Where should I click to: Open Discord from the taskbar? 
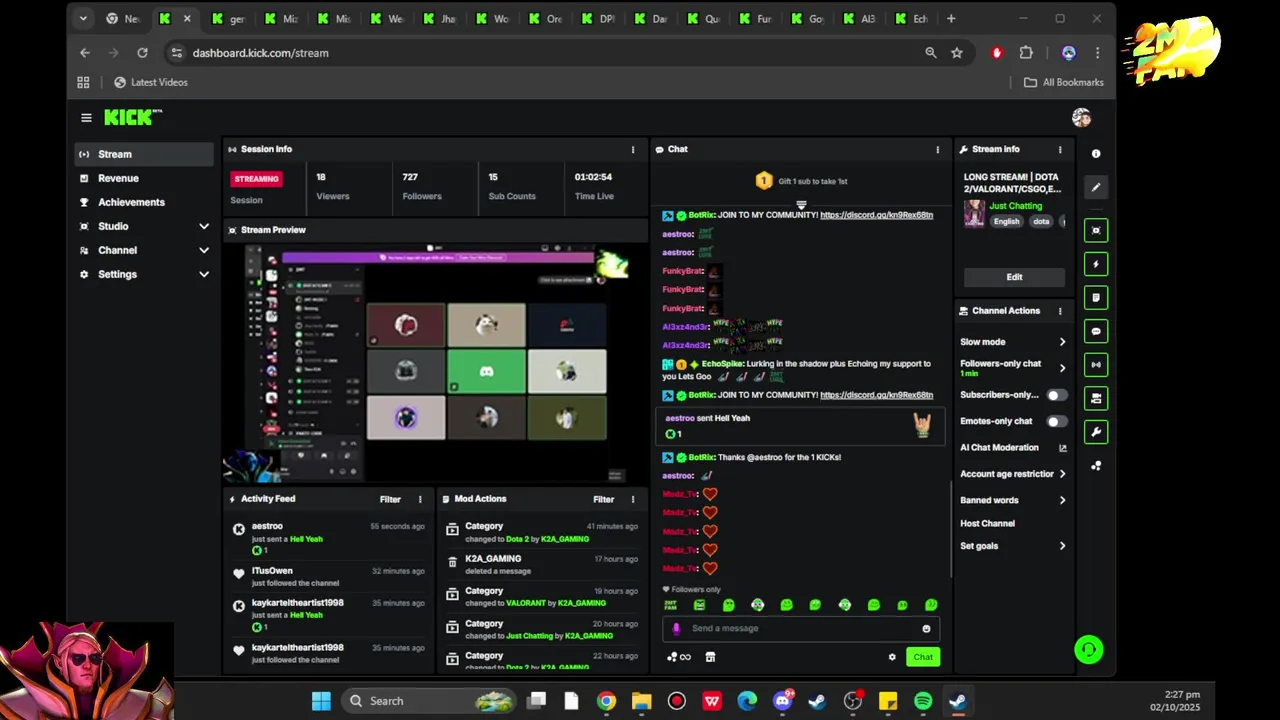coord(782,701)
